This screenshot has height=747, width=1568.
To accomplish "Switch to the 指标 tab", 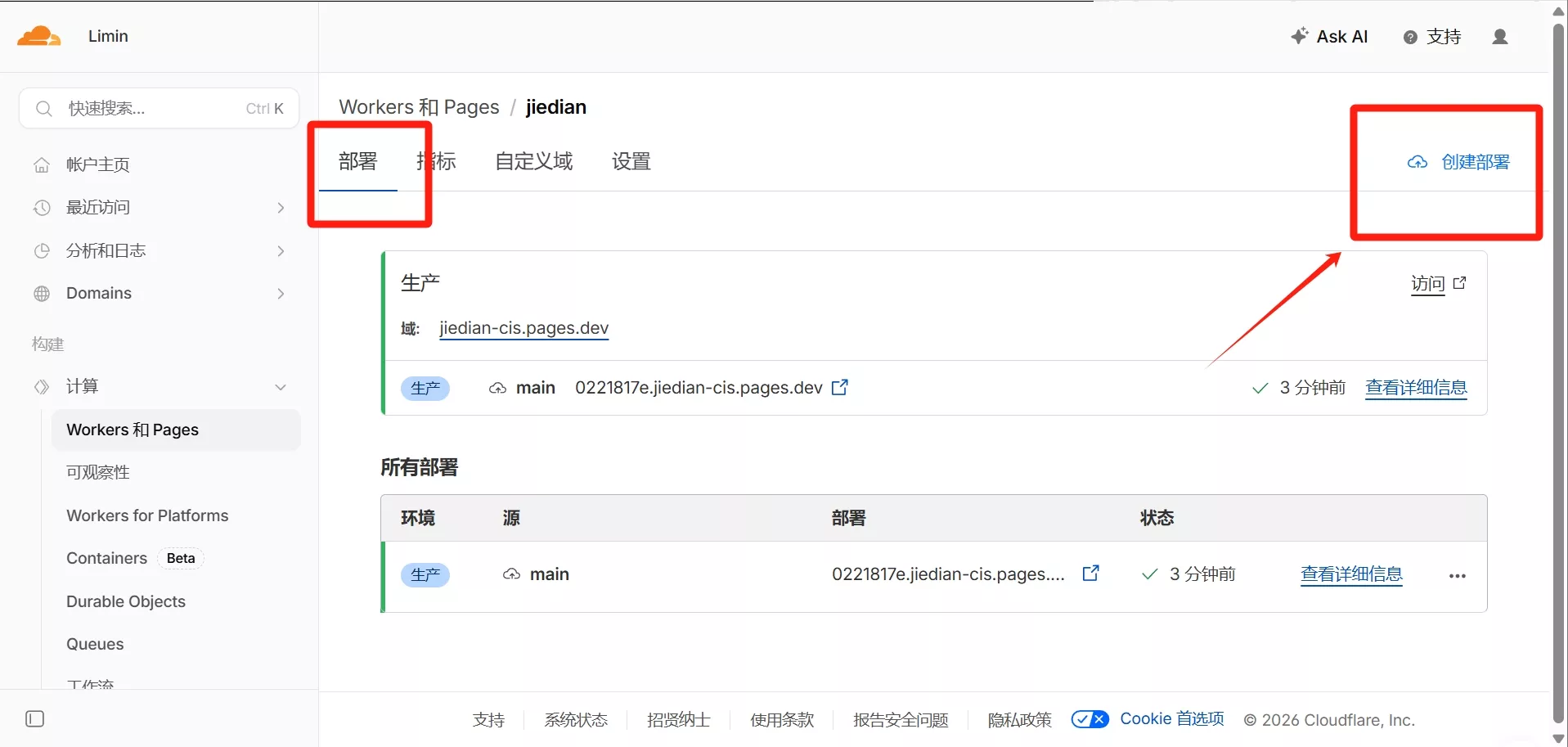I will 436,161.
